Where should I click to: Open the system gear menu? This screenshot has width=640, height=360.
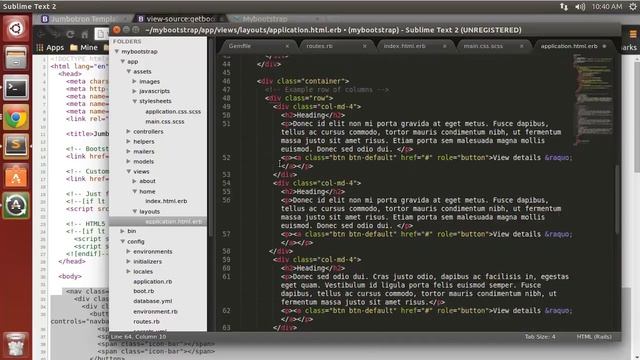633,7
